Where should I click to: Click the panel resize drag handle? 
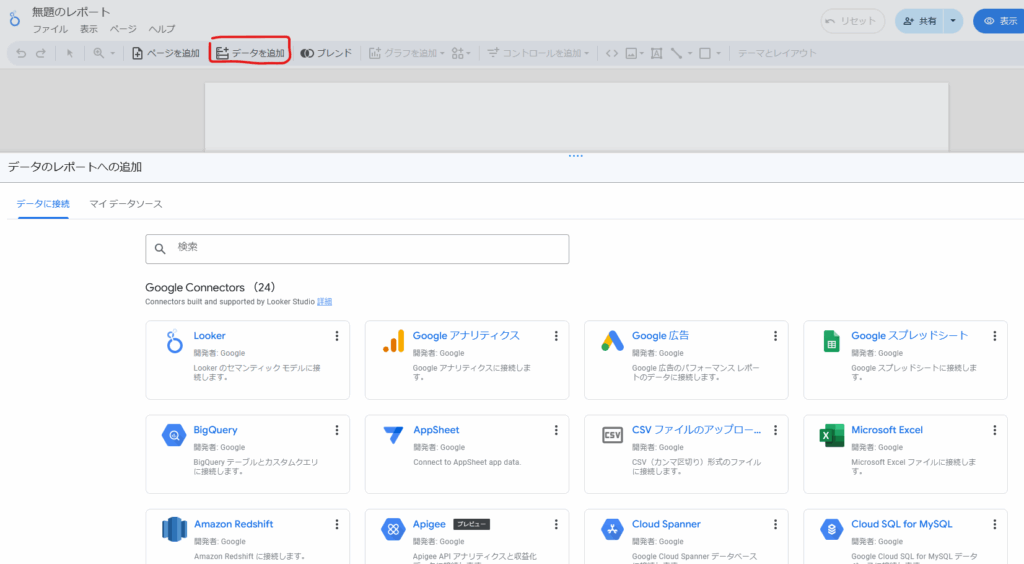click(575, 156)
